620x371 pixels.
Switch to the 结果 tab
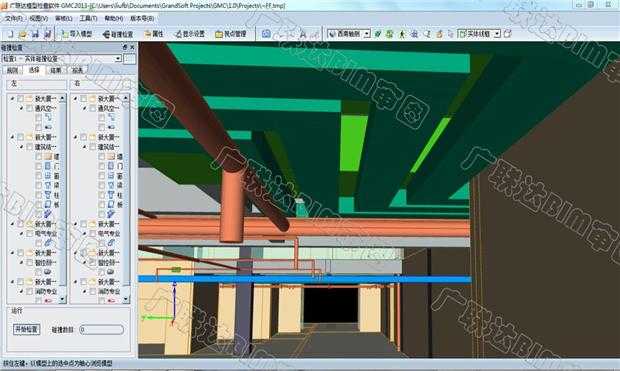55,70
